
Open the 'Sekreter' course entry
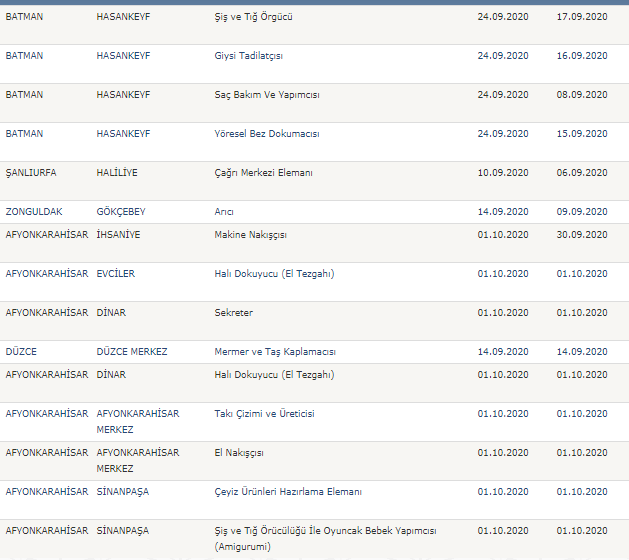coord(234,313)
